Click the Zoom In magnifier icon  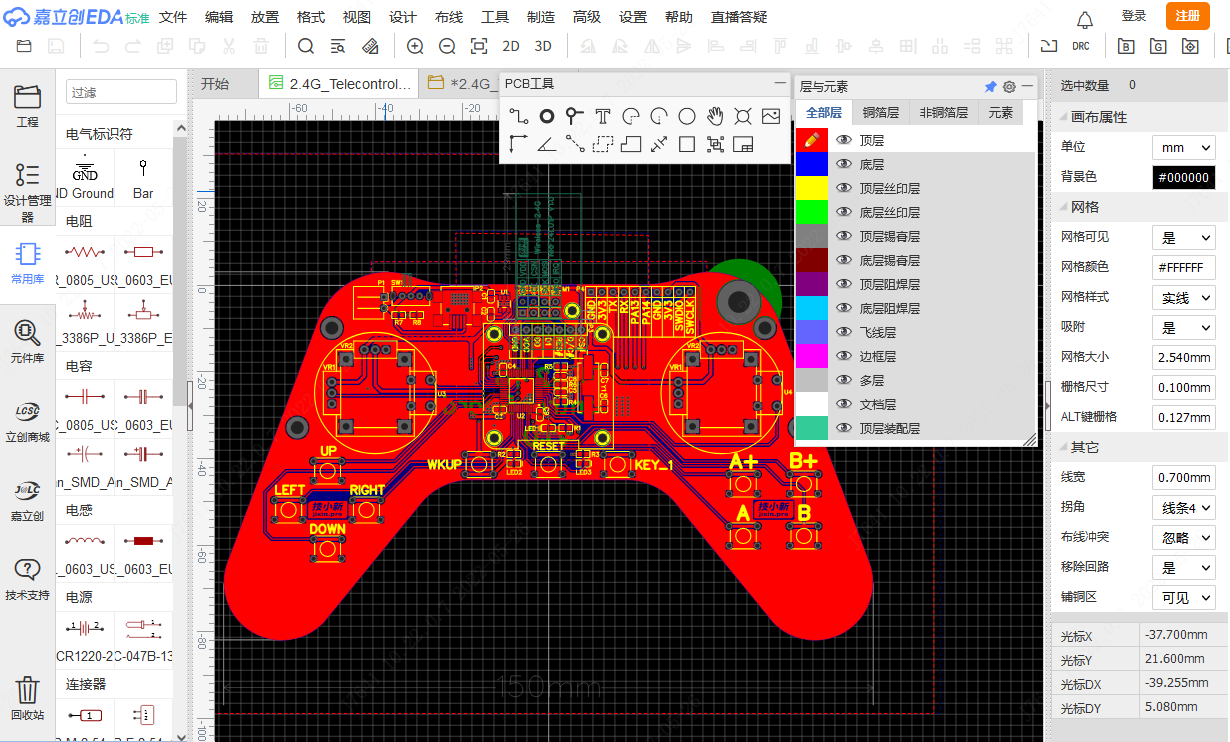click(415, 46)
